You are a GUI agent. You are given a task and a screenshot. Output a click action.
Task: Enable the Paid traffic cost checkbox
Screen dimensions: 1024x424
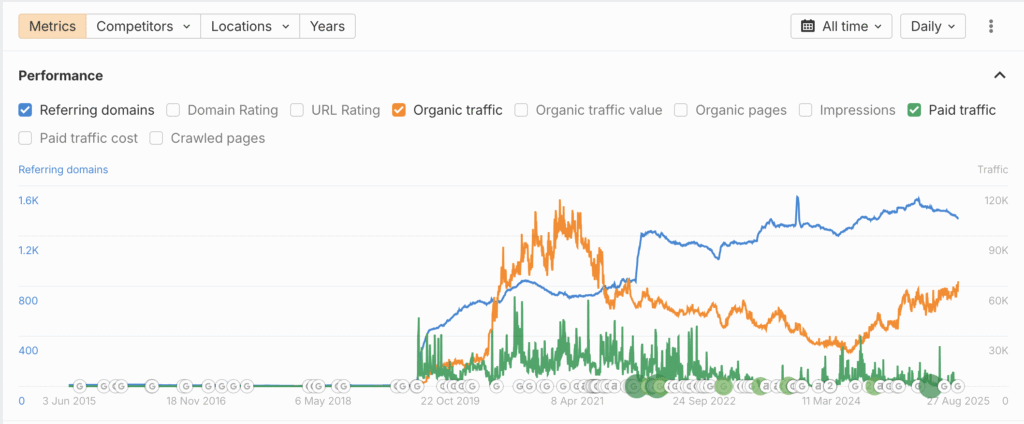pyautogui.click(x=26, y=138)
